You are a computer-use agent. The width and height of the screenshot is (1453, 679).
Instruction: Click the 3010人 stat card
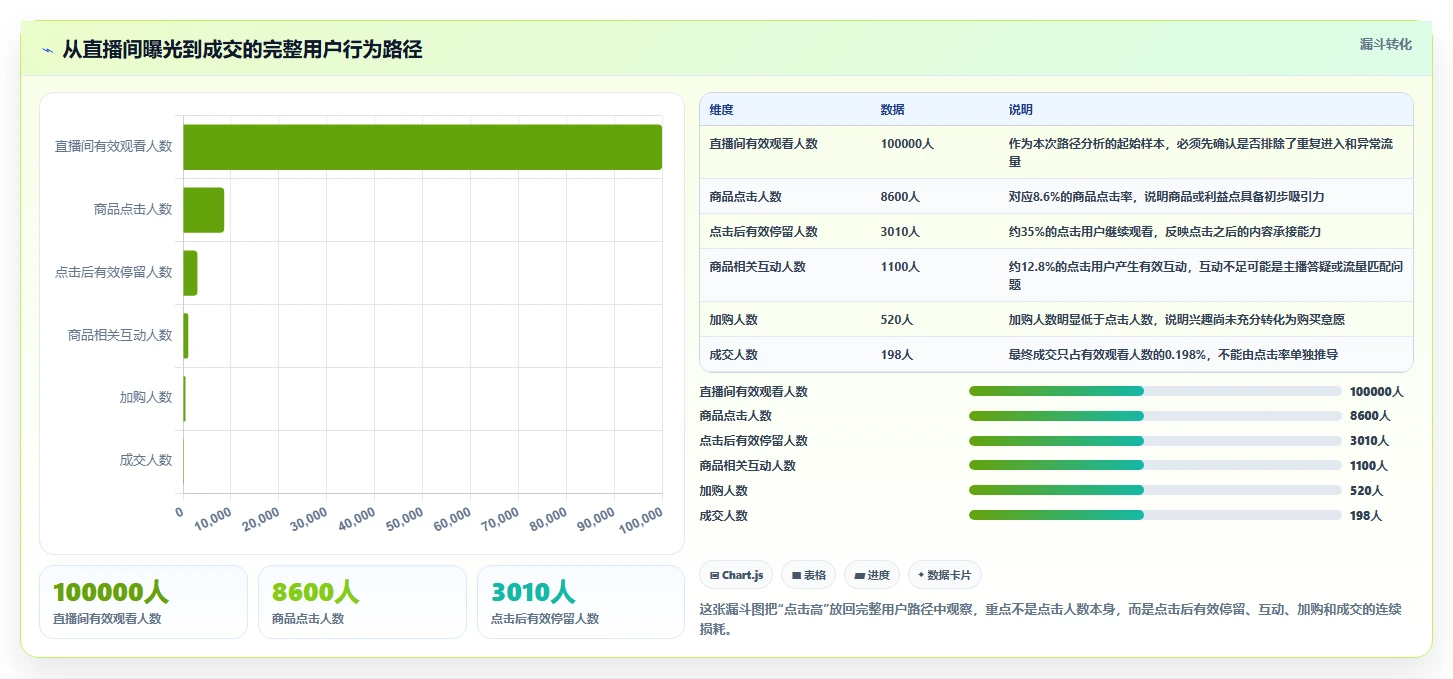point(581,602)
